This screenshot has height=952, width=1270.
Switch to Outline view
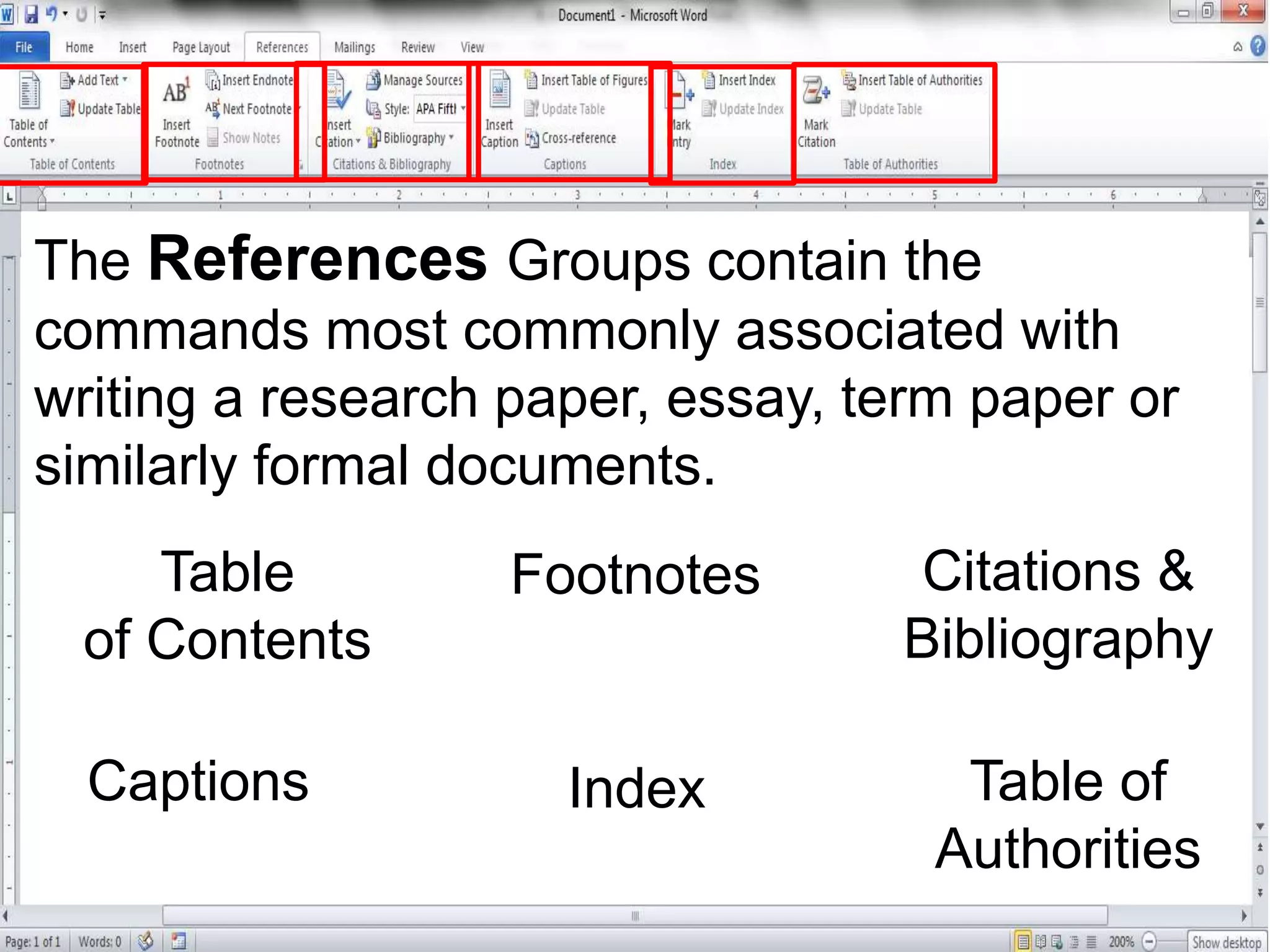[x=1075, y=942]
